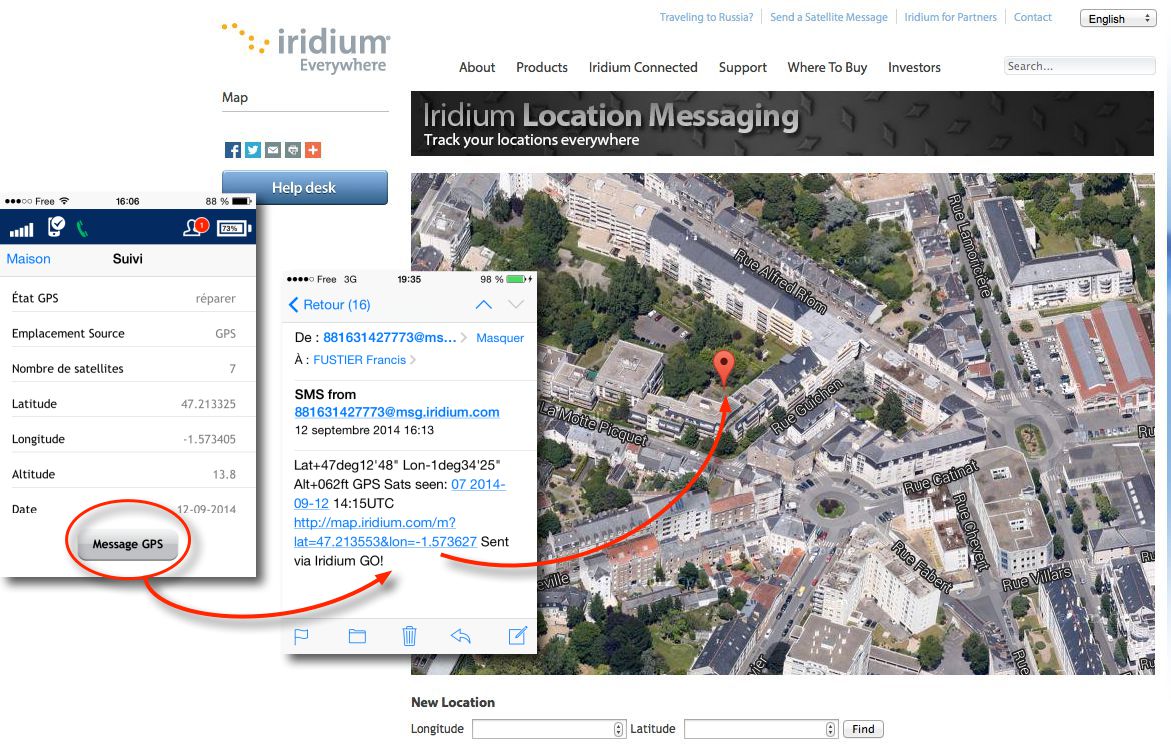Select the Altitude 13.8 row

128,474
